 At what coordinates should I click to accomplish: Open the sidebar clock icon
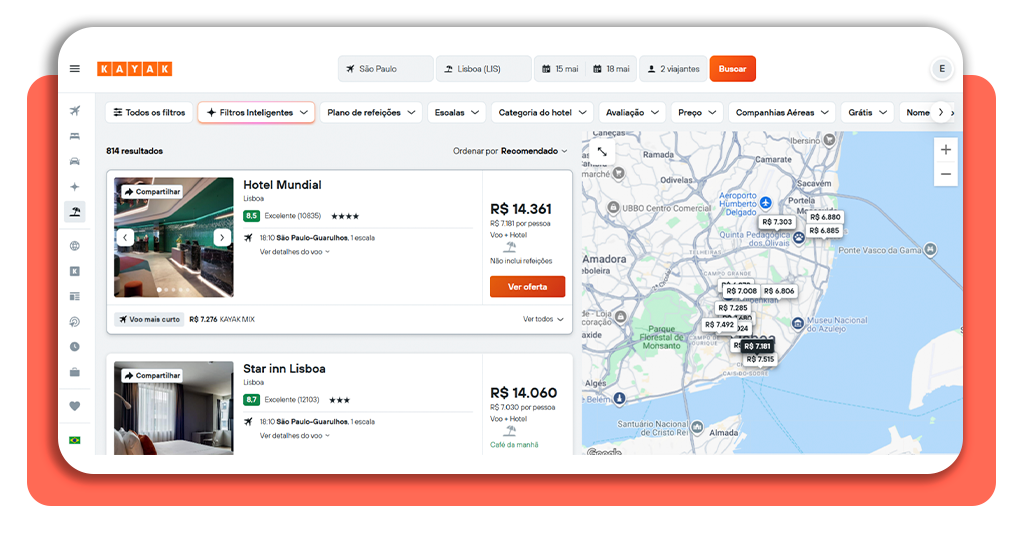(x=75, y=347)
